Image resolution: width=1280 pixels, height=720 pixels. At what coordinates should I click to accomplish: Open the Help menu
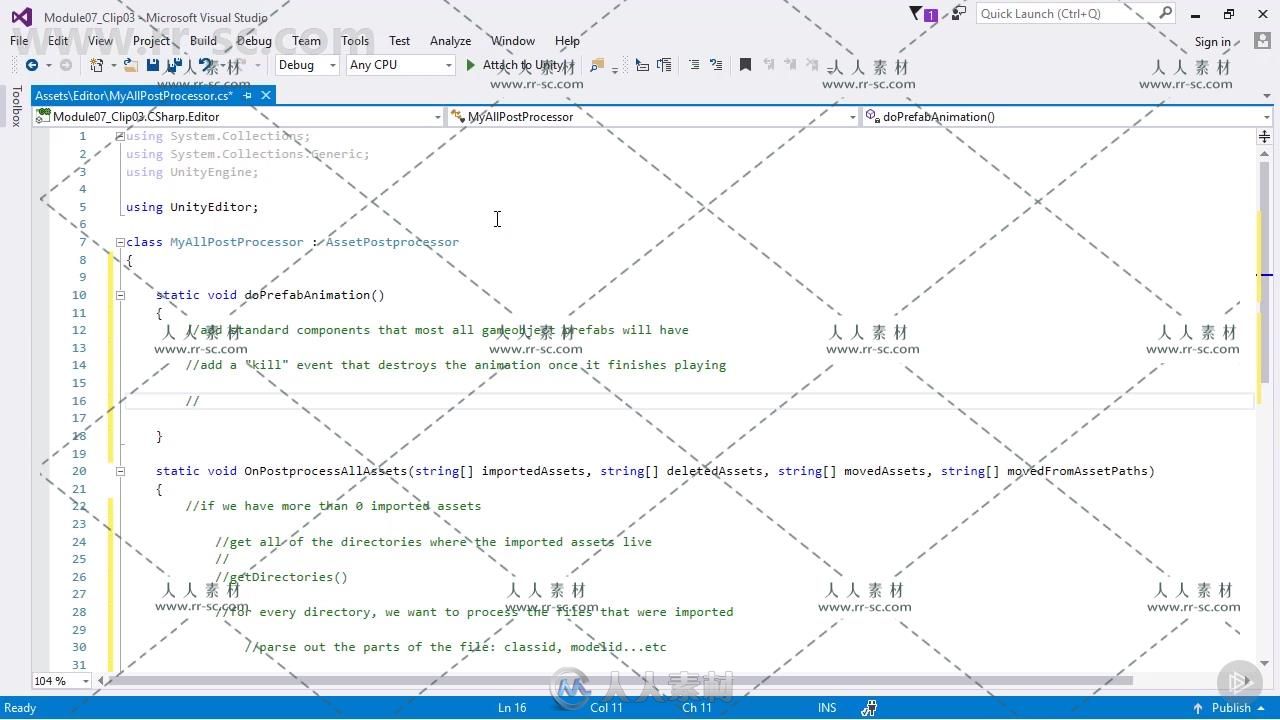coord(567,41)
